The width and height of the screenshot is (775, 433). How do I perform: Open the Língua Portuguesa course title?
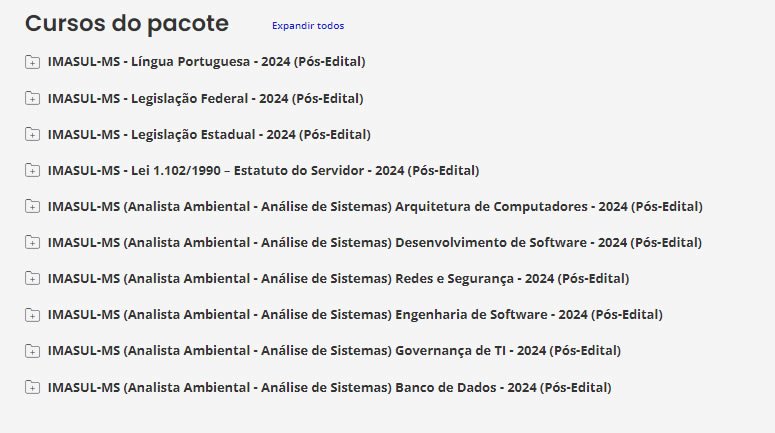[206, 62]
